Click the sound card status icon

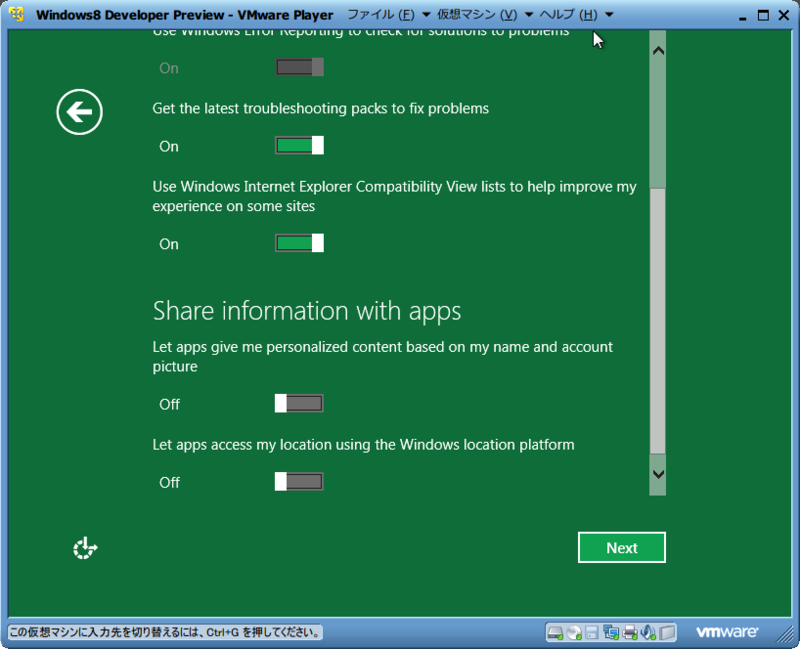(648, 633)
